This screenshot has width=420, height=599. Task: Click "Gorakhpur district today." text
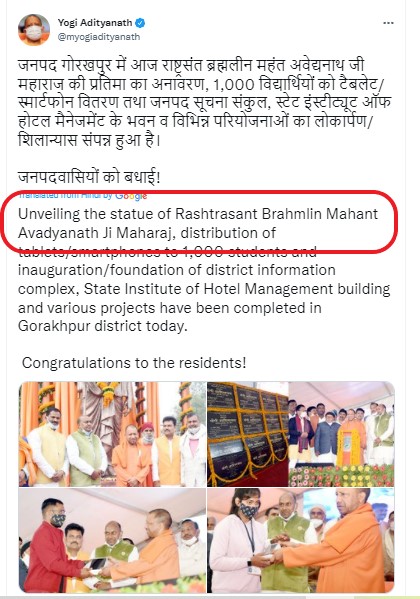103,326
